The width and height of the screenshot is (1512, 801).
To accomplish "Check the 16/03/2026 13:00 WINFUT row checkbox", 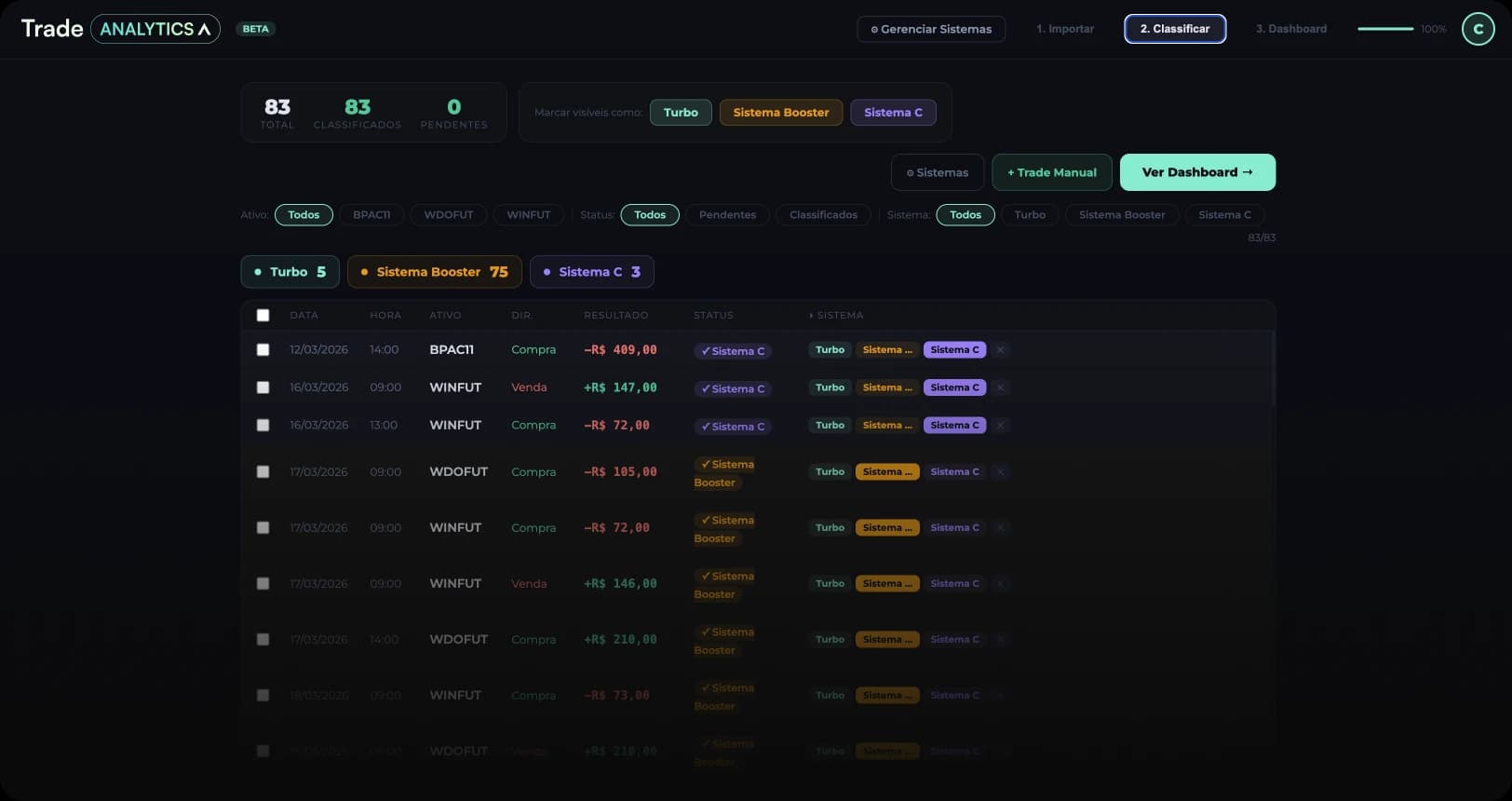I will pyautogui.click(x=263, y=425).
